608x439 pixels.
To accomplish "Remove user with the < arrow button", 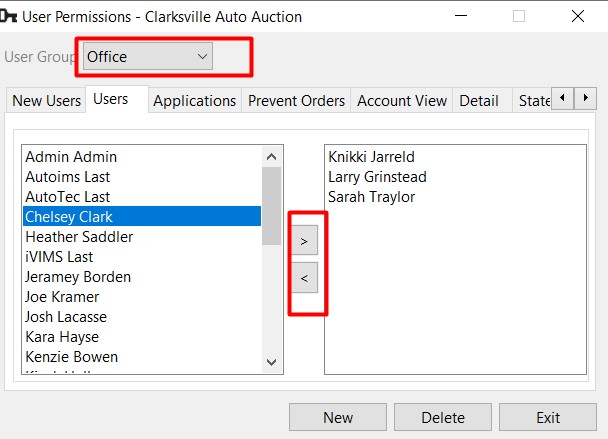I will click(x=305, y=278).
